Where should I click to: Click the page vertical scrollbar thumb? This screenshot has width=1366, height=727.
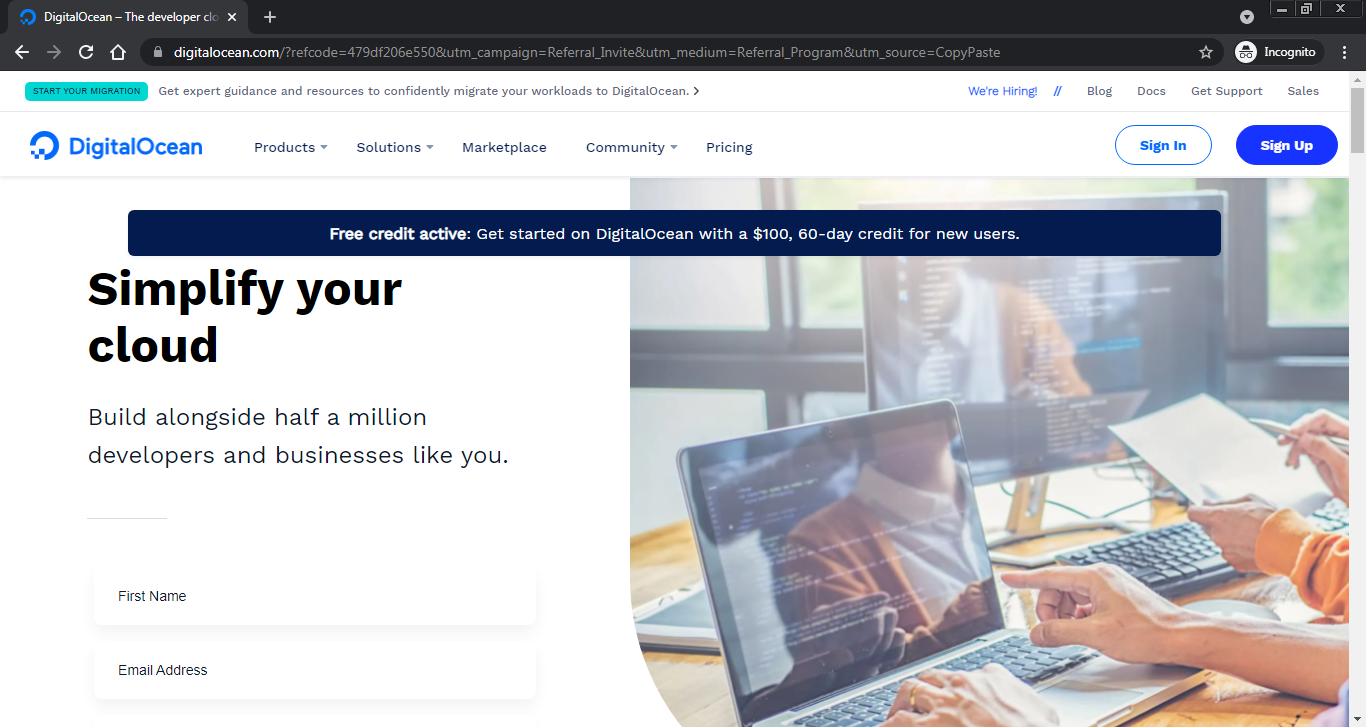(1357, 120)
